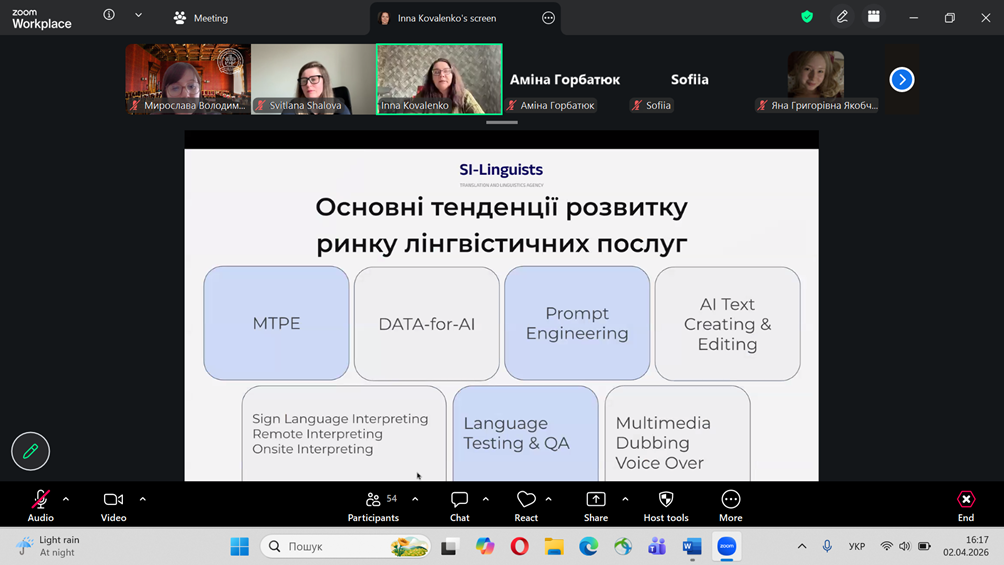Open File Explorer from taskbar
The width and height of the screenshot is (1004, 565).
tap(554, 546)
